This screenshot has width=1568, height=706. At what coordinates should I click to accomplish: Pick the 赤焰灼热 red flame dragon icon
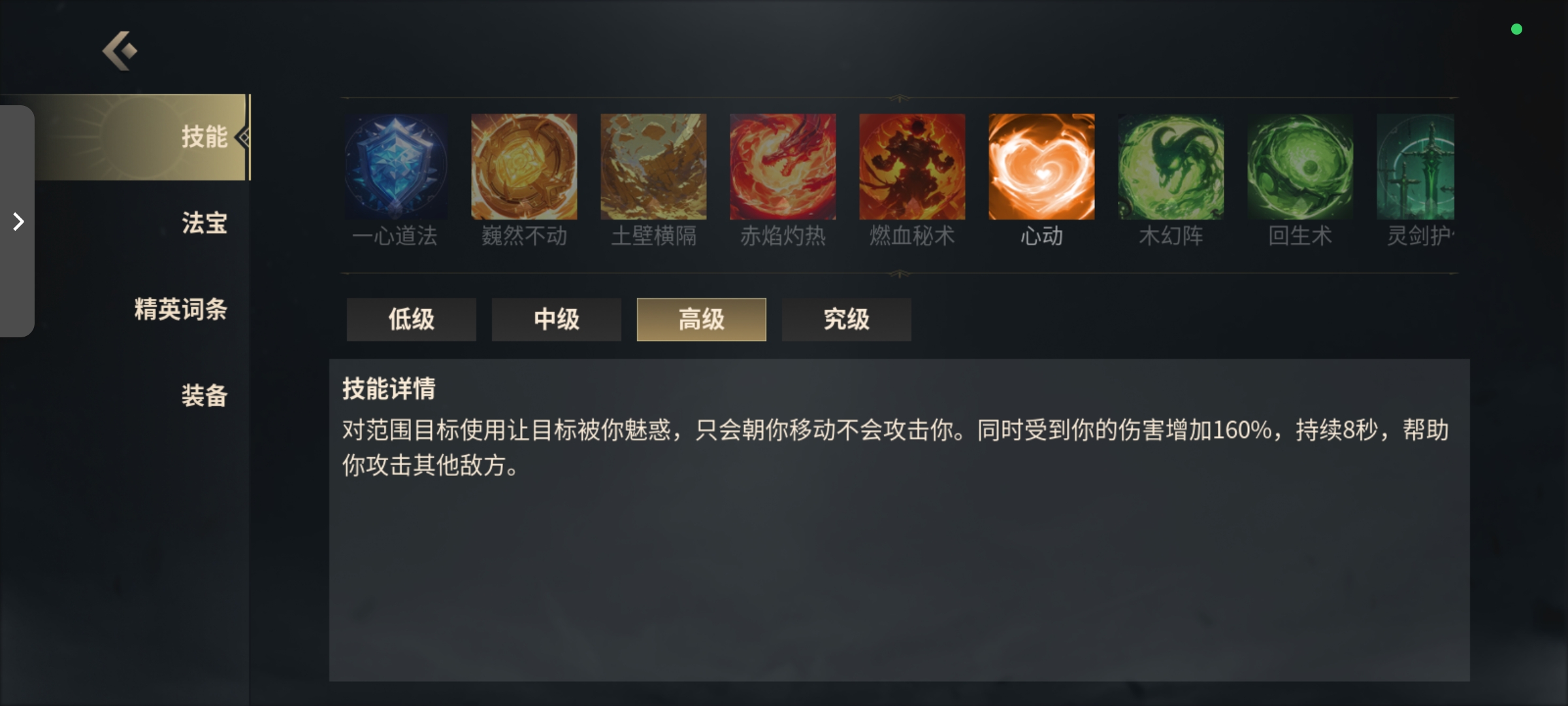click(783, 167)
